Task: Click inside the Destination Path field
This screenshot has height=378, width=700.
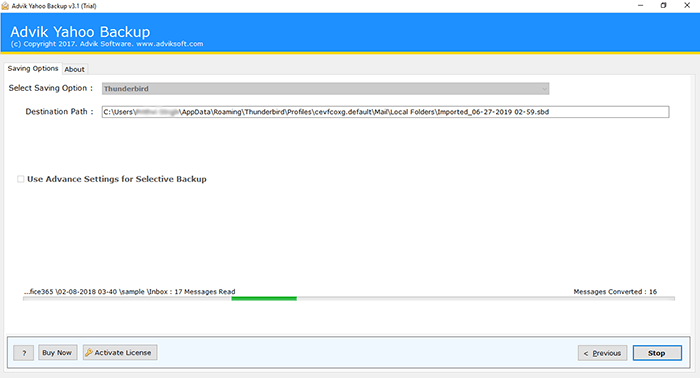Action: tap(385, 112)
